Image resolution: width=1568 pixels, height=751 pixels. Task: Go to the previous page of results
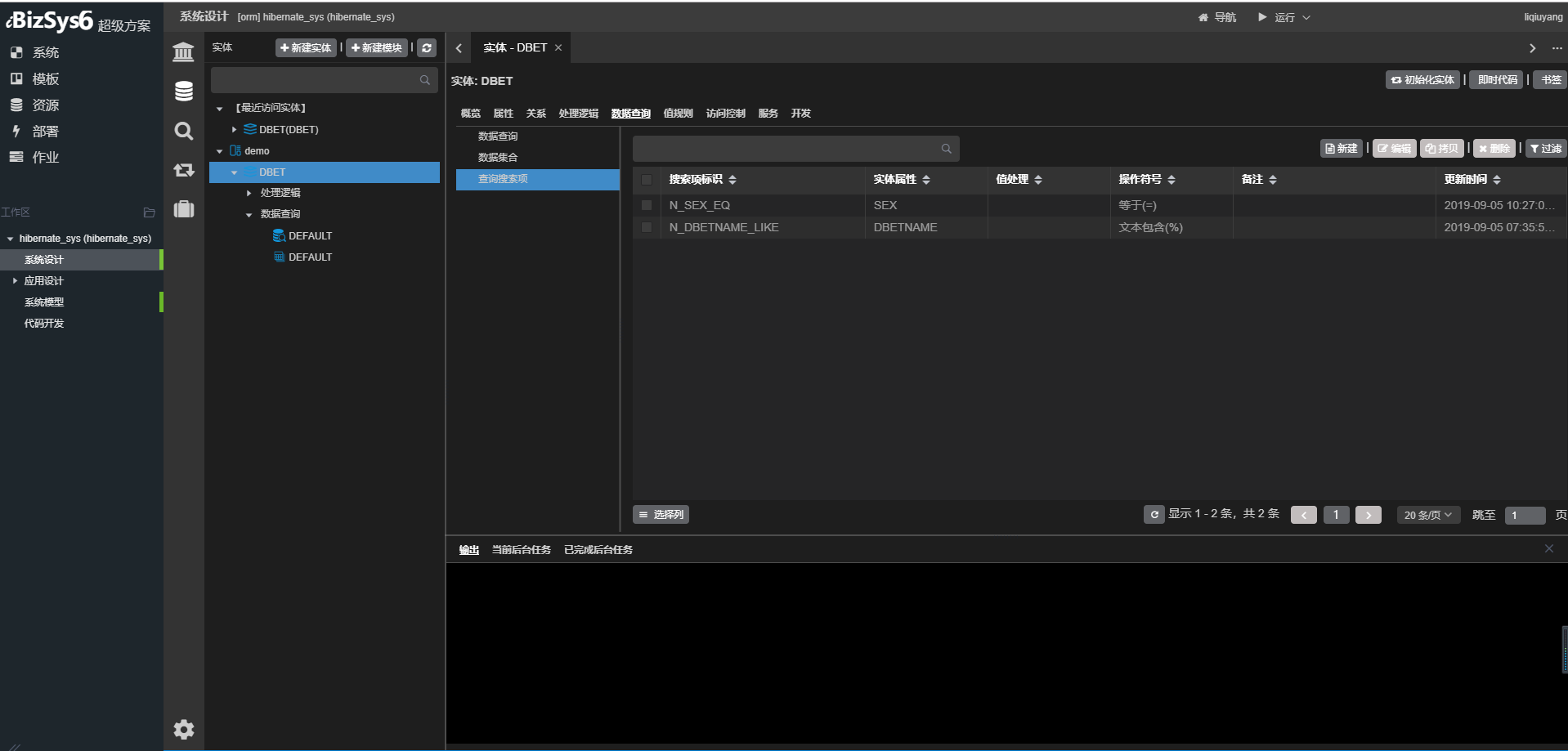[1303, 515]
